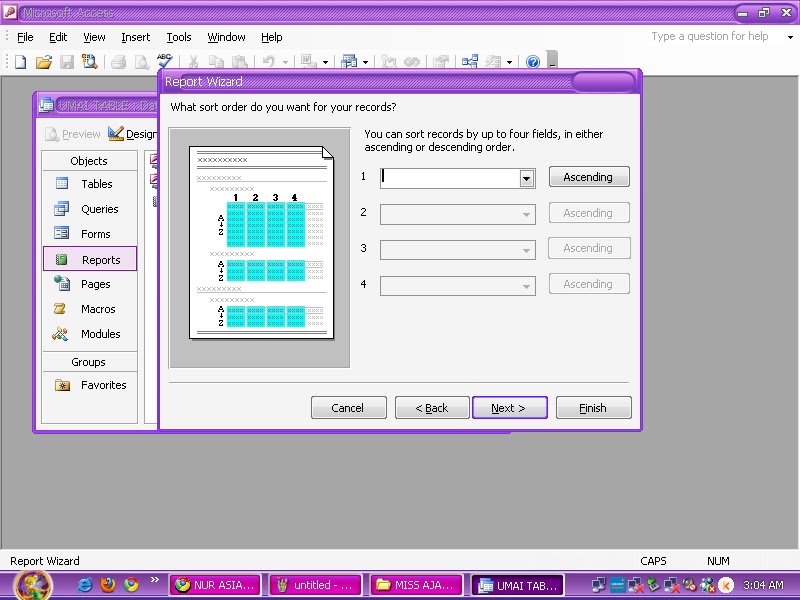Cancel the Report Wizard
This screenshot has height=600, width=800.
tap(348, 408)
